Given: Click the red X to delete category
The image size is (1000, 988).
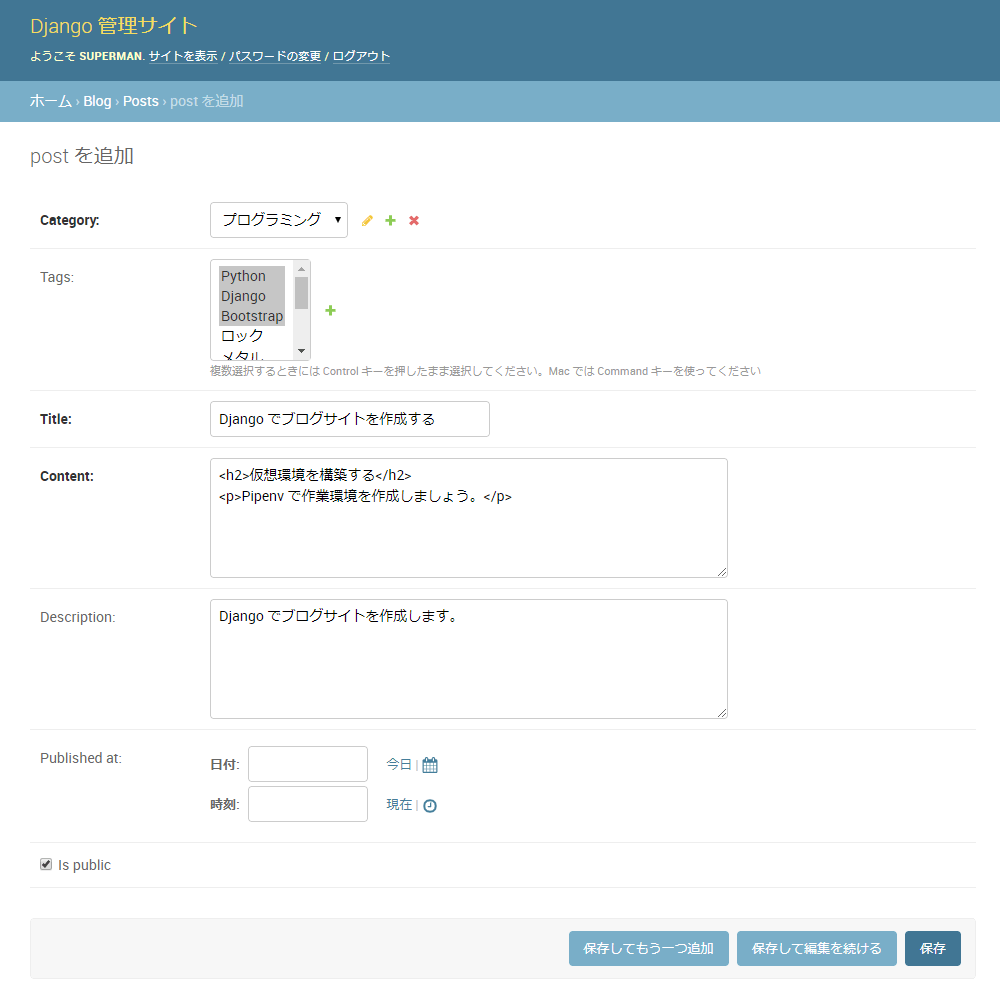Looking at the screenshot, I should 414,220.
